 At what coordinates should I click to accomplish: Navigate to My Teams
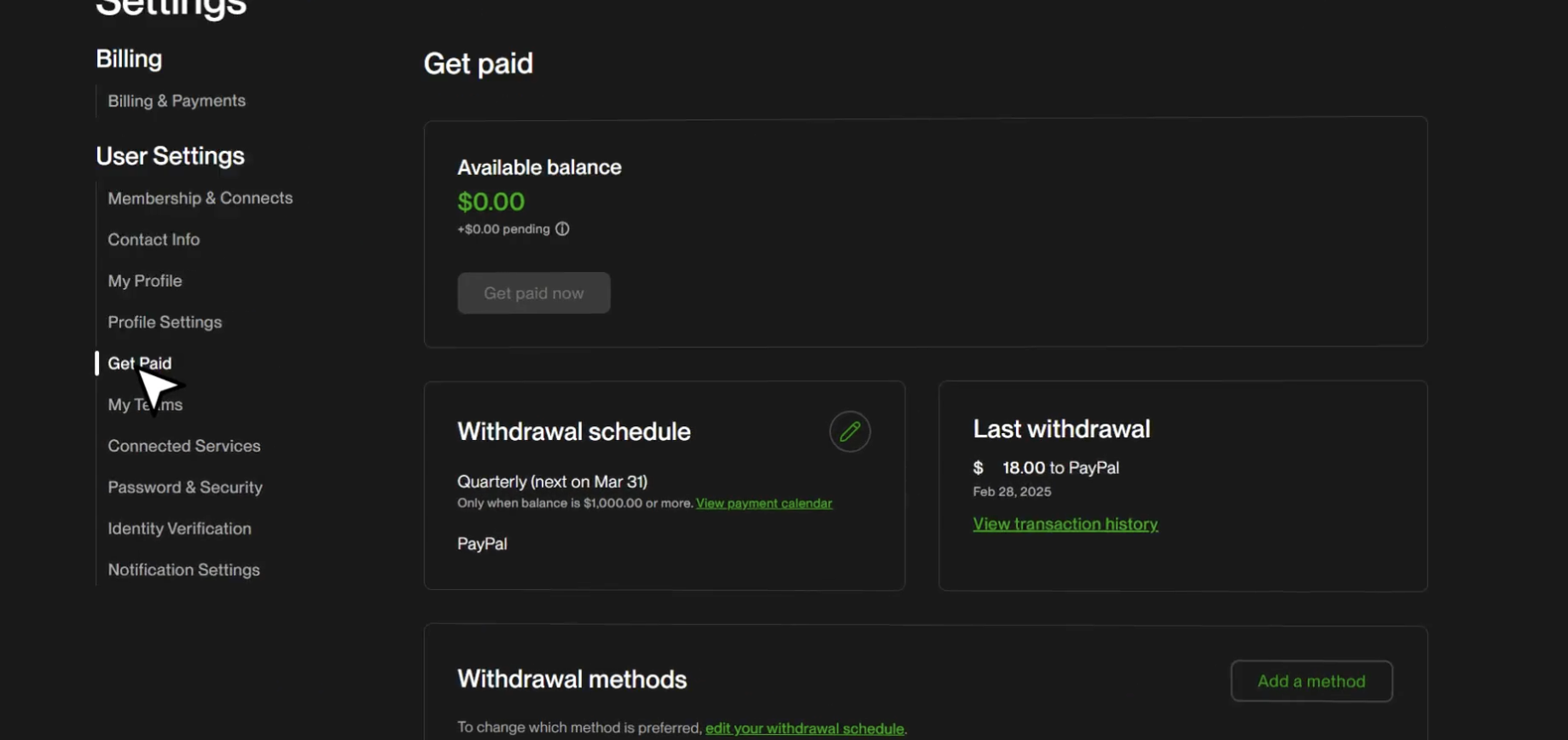pyautogui.click(x=145, y=405)
